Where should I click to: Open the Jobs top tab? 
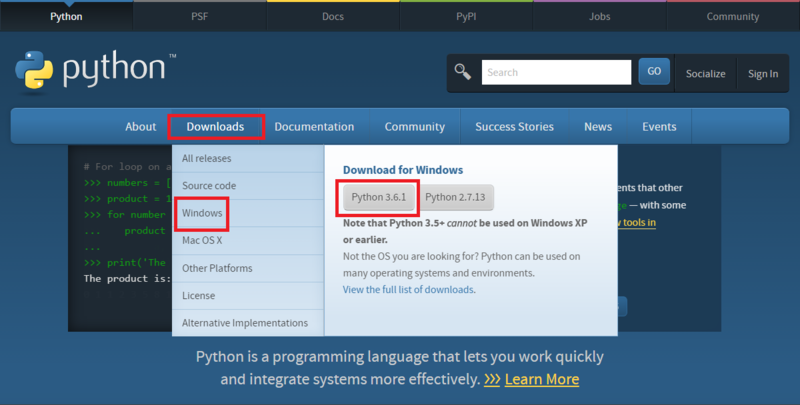click(x=599, y=16)
